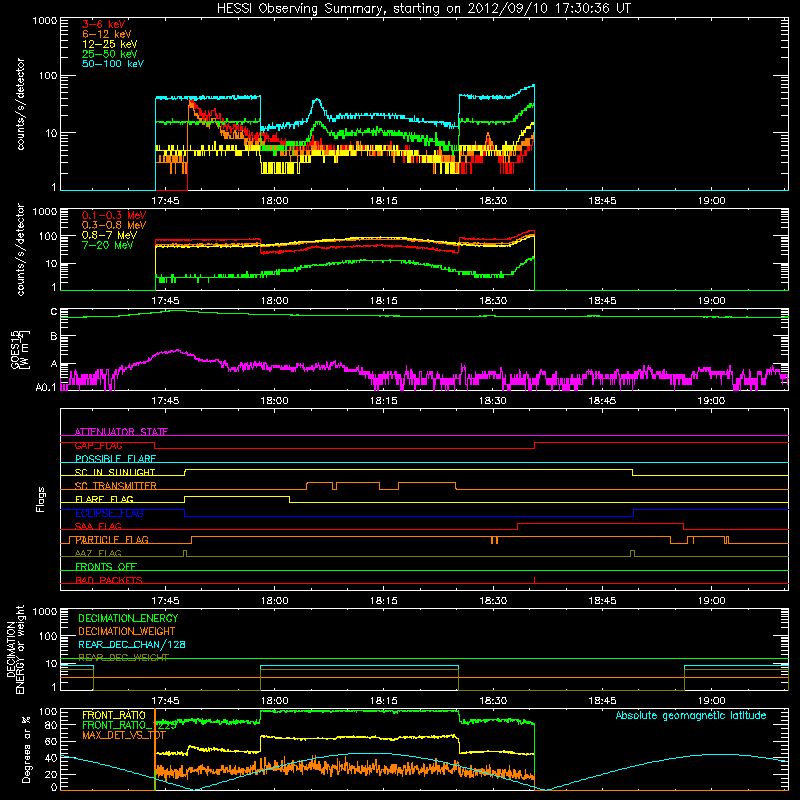Click the FRONT_RATIO legend label

point(114,715)
